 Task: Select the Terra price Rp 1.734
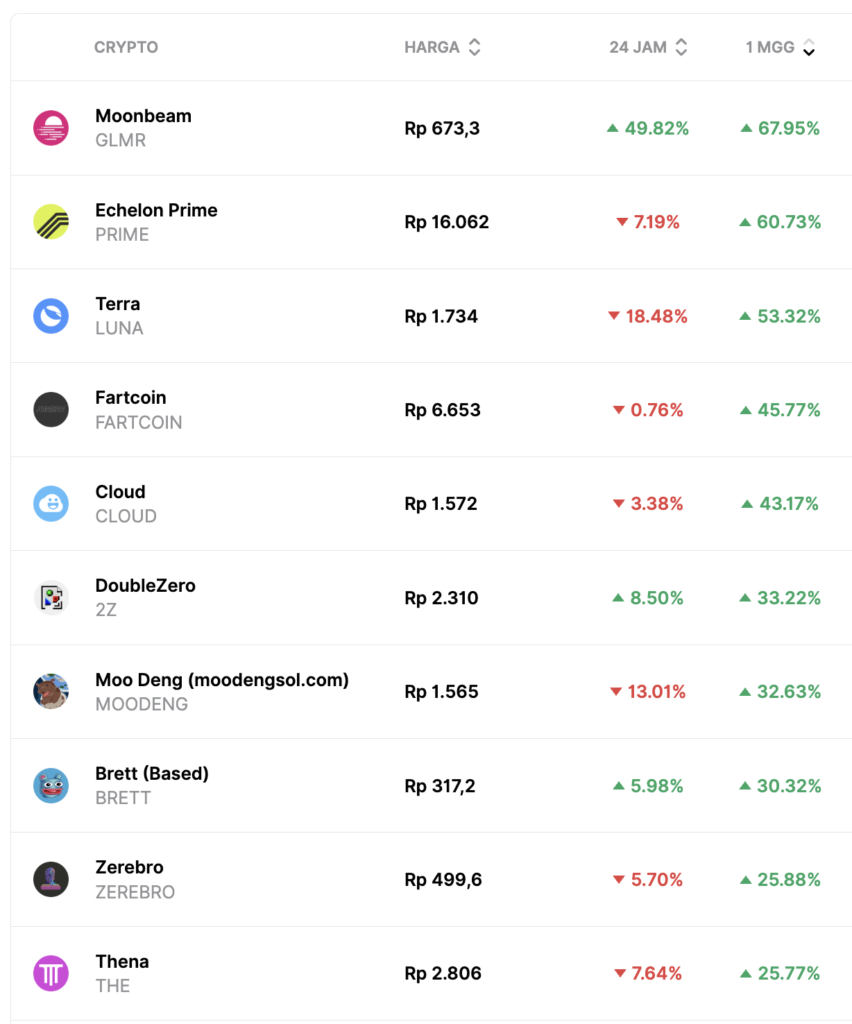tap(441, 316)
